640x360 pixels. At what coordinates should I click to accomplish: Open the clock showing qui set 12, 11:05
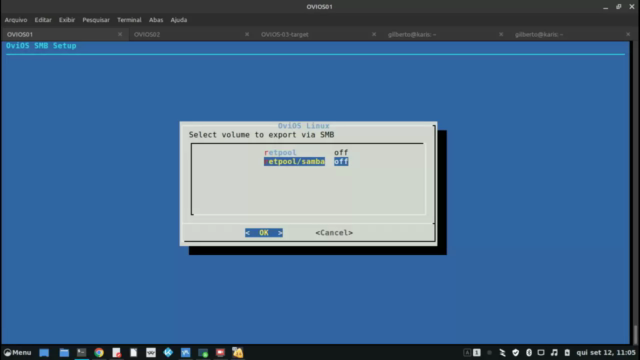coord(606,353)
